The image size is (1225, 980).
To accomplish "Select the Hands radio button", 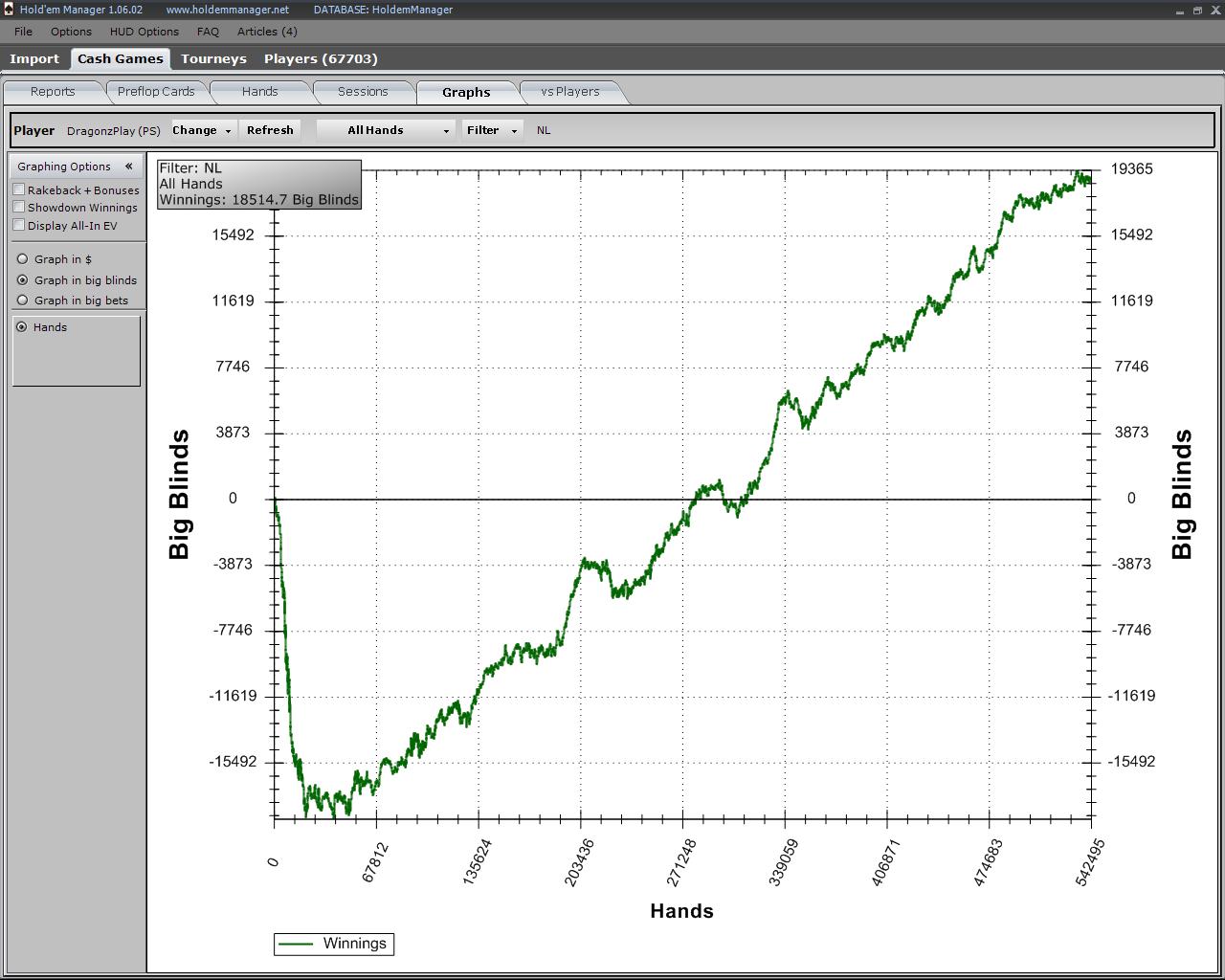I will pyautogui.click(x=22, y=327).
